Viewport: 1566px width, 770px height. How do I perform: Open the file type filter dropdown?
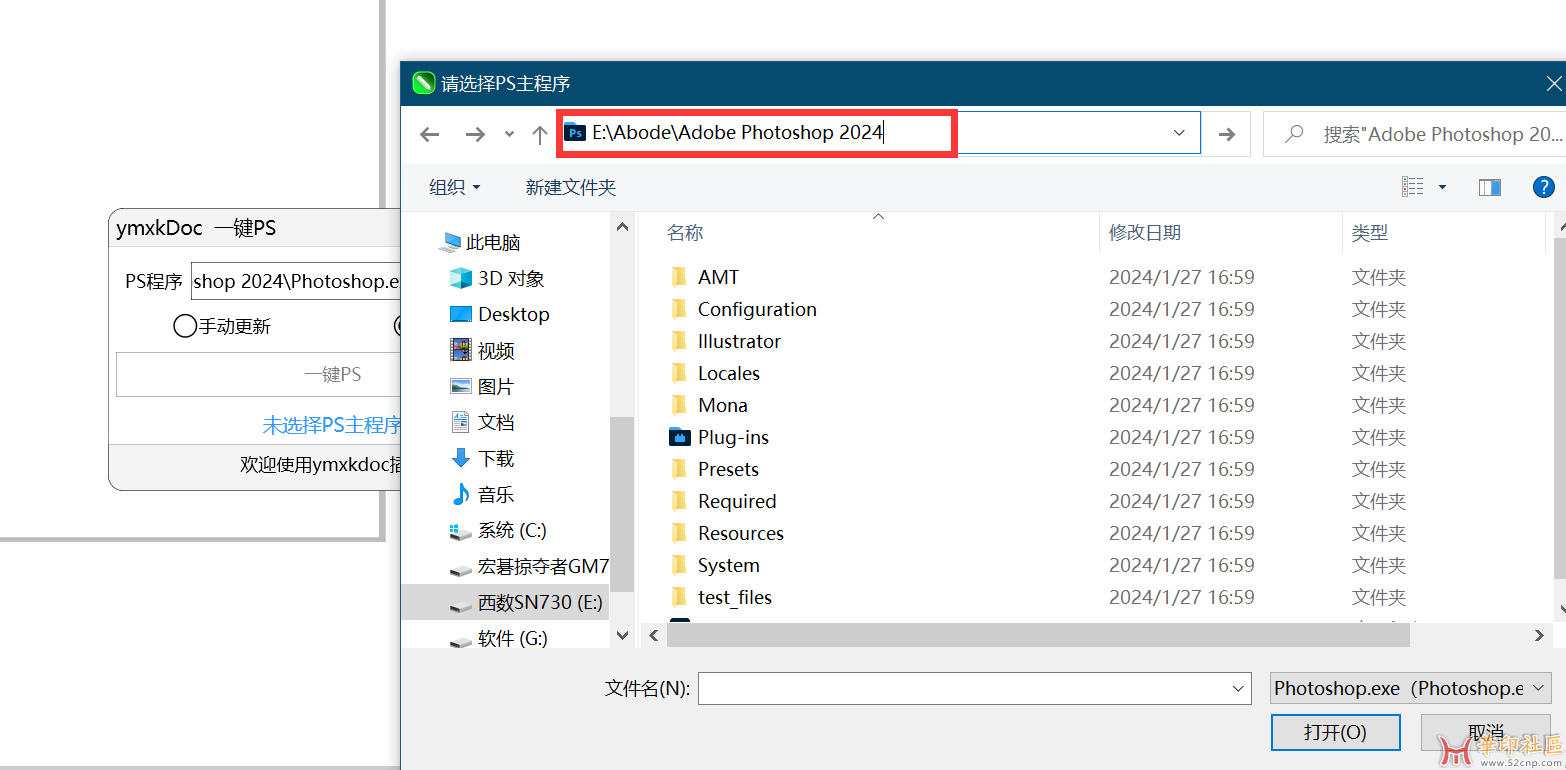tap(1410, 688)
